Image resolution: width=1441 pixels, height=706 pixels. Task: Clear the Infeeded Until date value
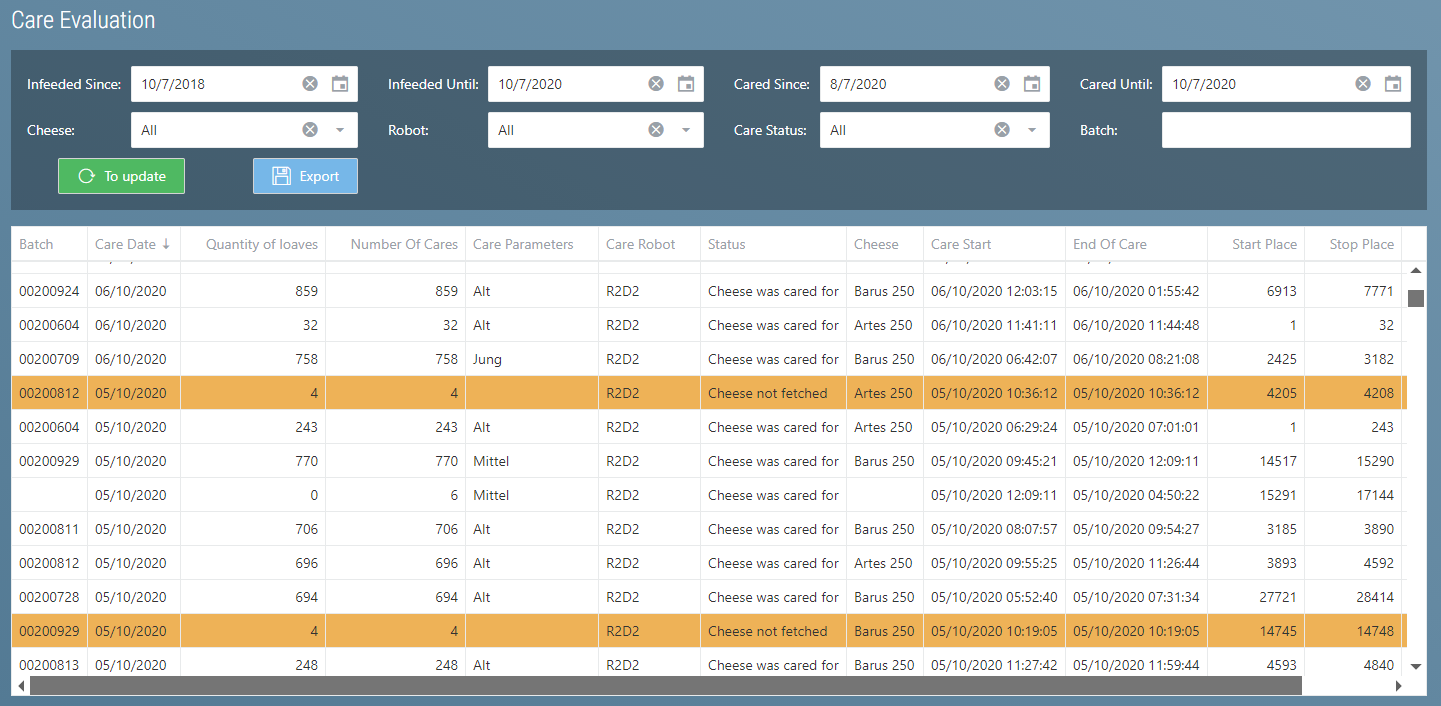656,84
